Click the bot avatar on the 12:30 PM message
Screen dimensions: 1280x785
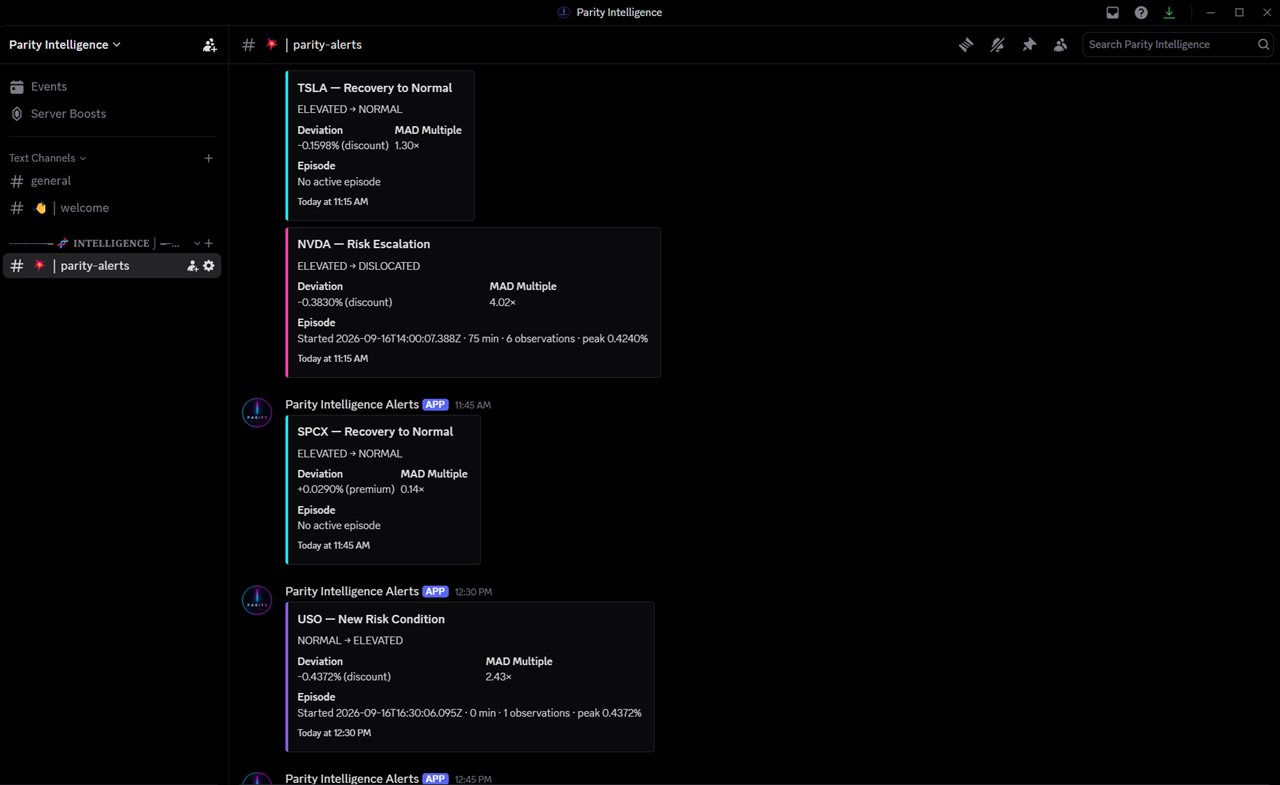[x=257, y=600]
